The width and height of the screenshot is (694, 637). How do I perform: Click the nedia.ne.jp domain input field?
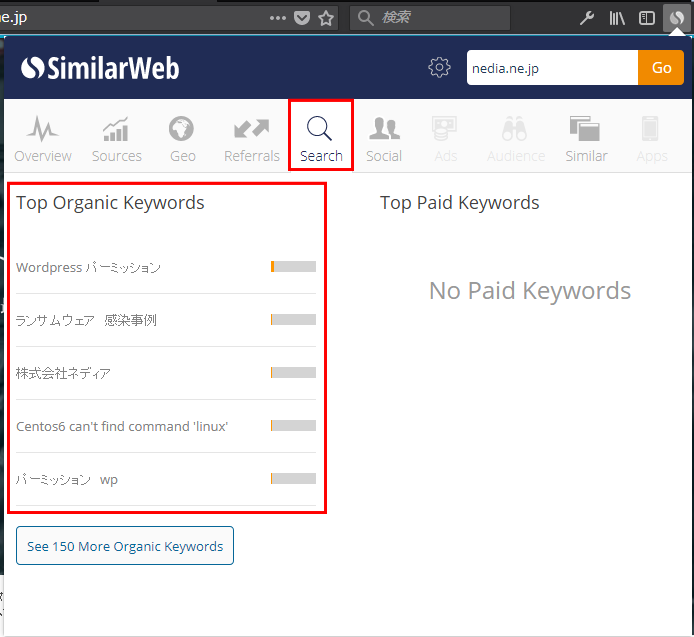552,67
